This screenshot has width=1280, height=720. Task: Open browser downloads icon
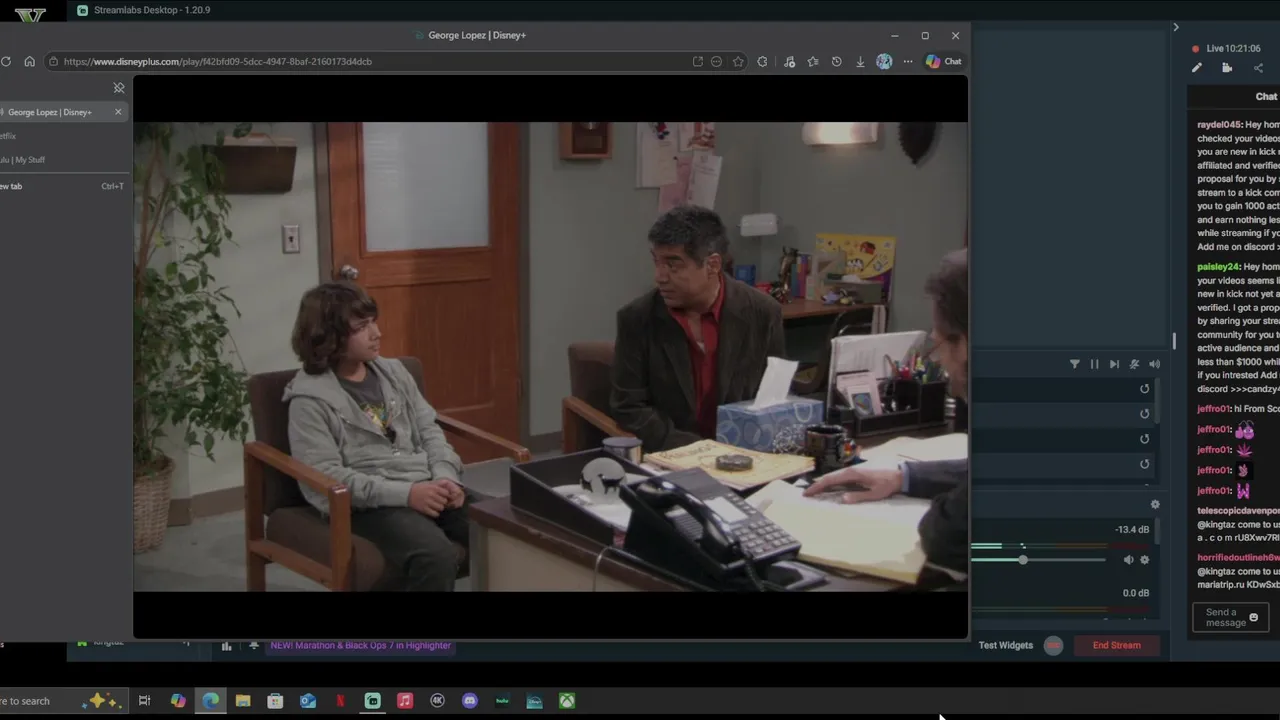860,61
